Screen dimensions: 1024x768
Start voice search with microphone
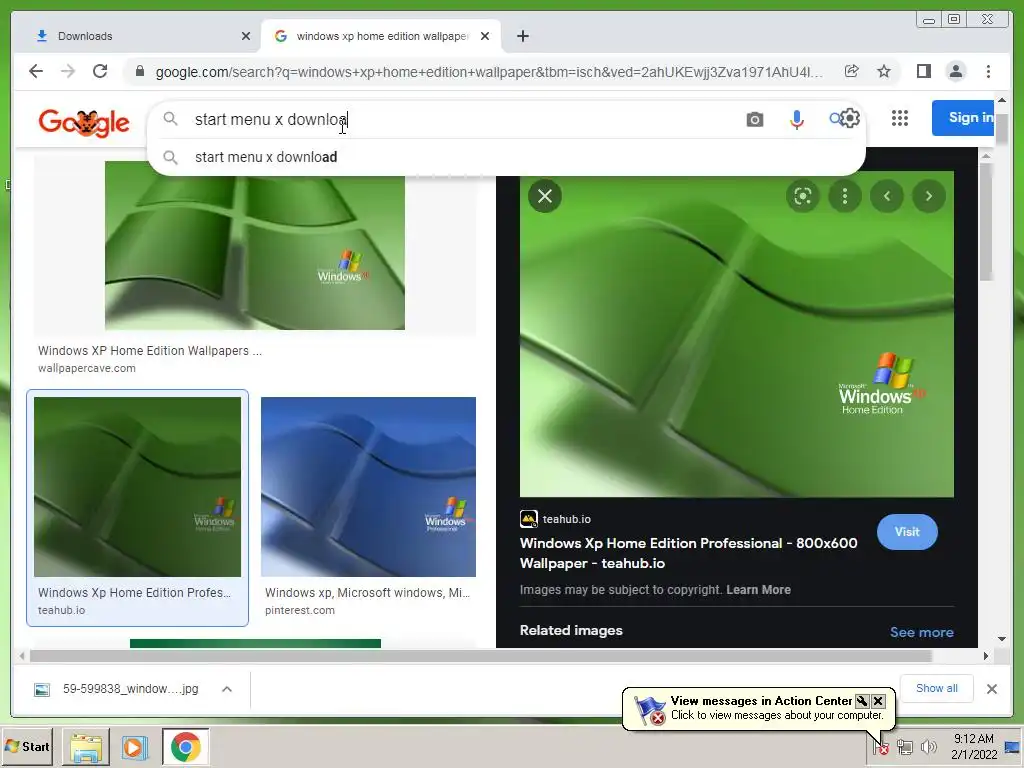[796, 120]
